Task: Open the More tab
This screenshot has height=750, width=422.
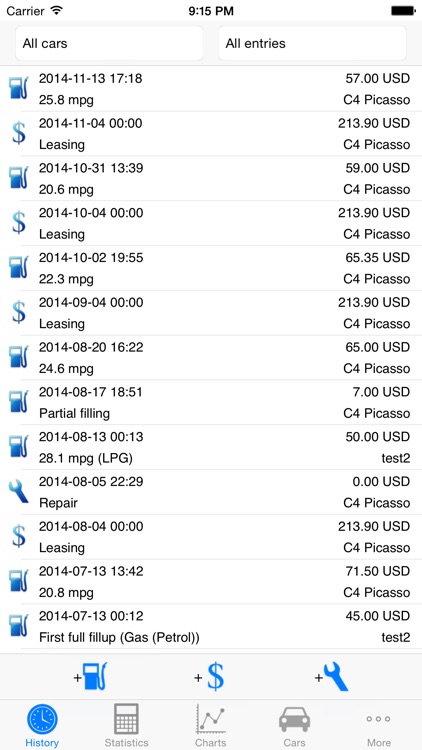Action: click(378, 725)
